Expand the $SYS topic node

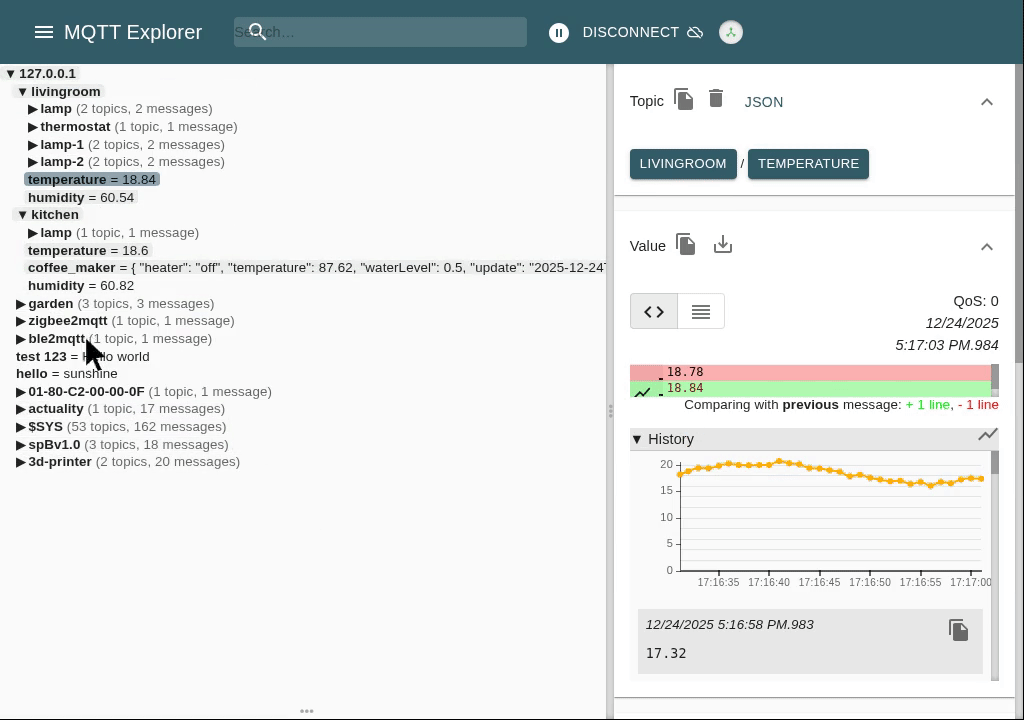pyautogui.click(x=21, y=427)
